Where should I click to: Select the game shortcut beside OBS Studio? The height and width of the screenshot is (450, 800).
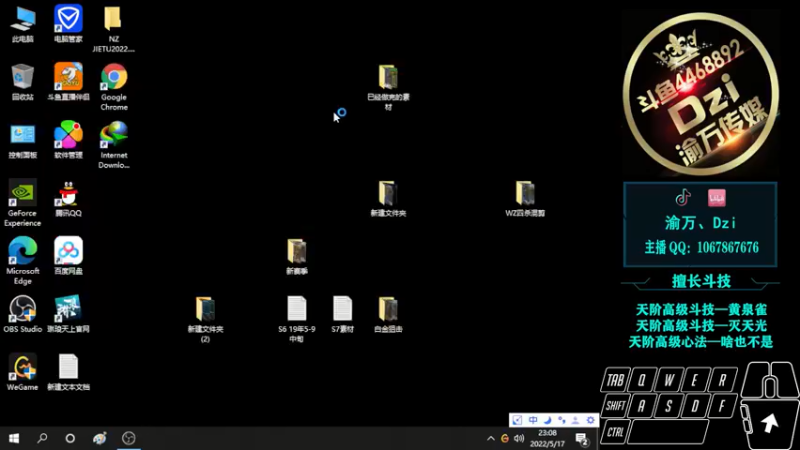68,314
